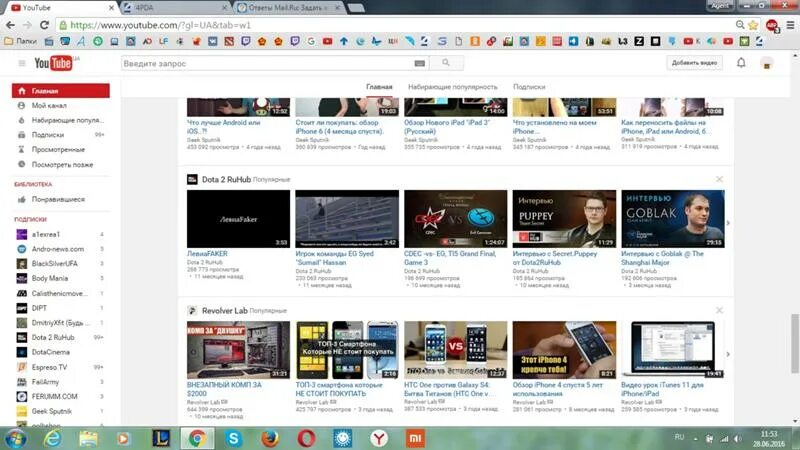Open the notifications bell
The width and height of the screenshot is (800, 450).
(x=741, y=63)
